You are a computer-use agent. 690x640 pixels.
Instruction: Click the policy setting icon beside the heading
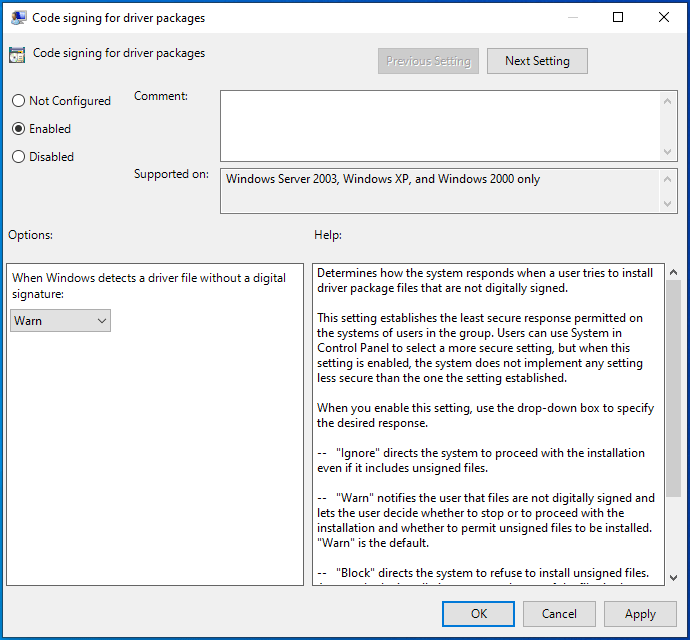coord(17,55)
